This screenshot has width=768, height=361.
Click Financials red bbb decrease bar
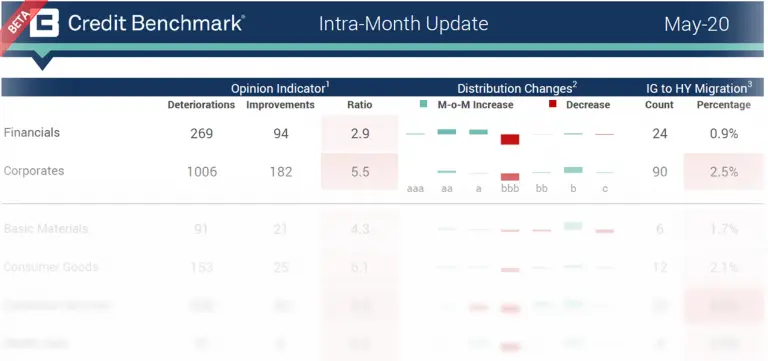tap(510, 139)
